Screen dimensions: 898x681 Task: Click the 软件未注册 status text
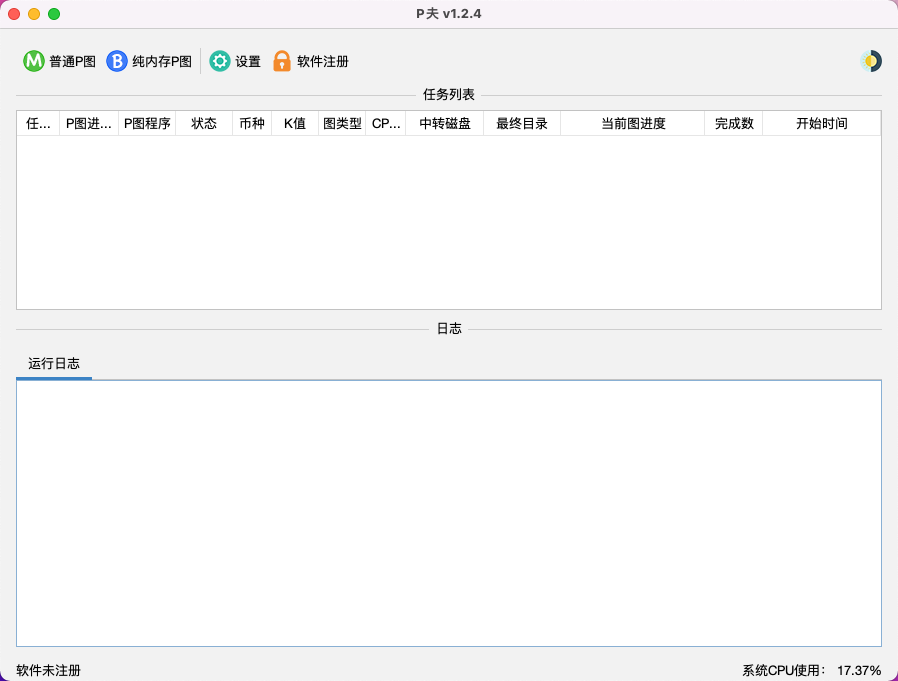[48, 670]
